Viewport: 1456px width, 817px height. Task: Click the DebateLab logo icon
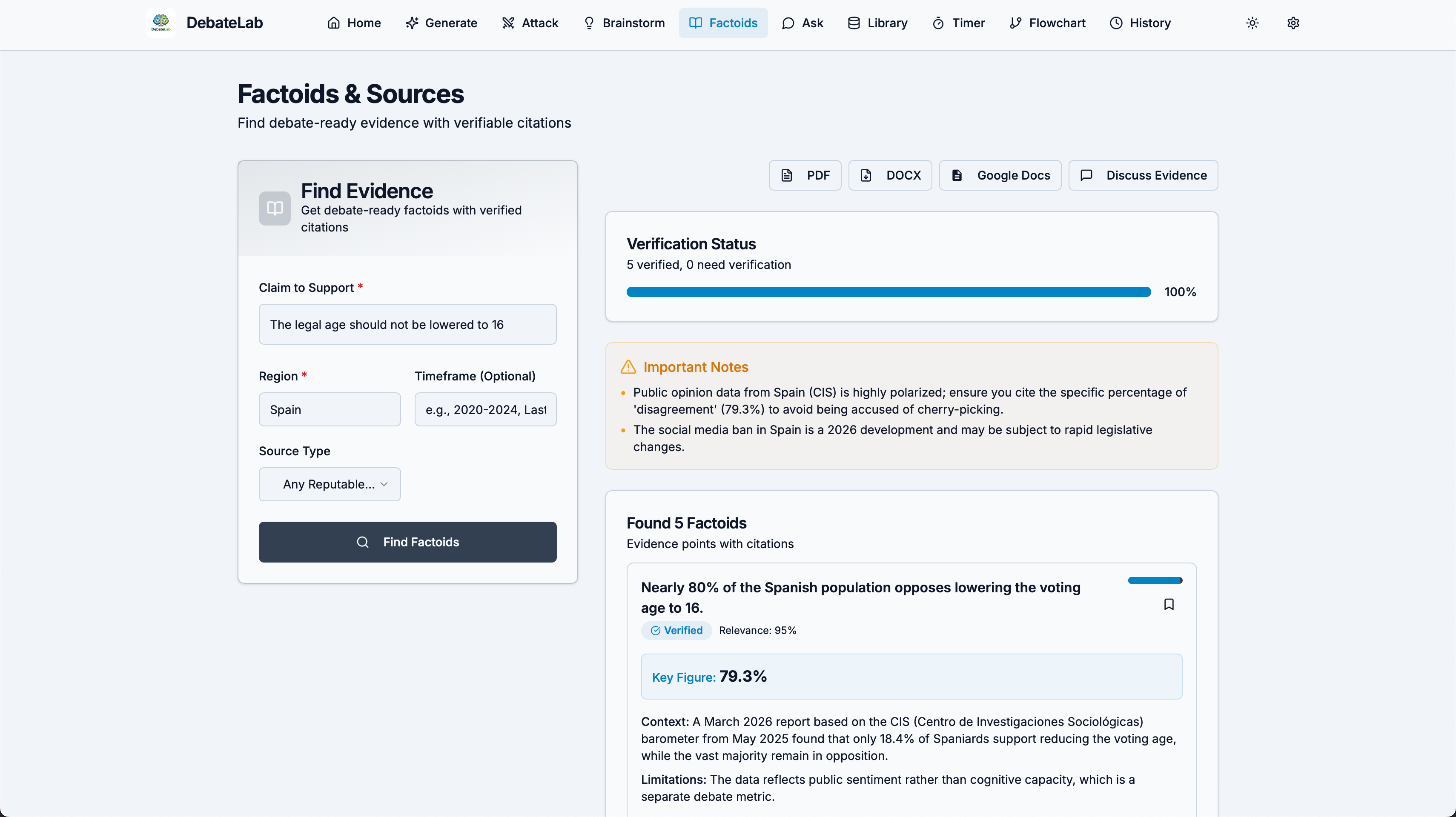pos(161,23)
